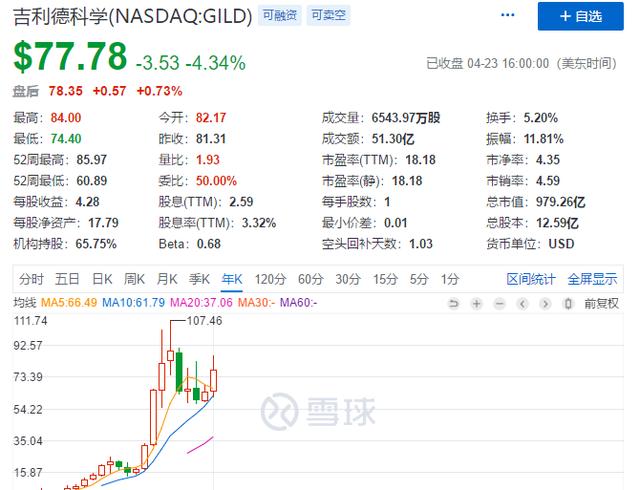Select the 月K monthly candlestick tab
640x490 pixels.
(x=167, y=279)
